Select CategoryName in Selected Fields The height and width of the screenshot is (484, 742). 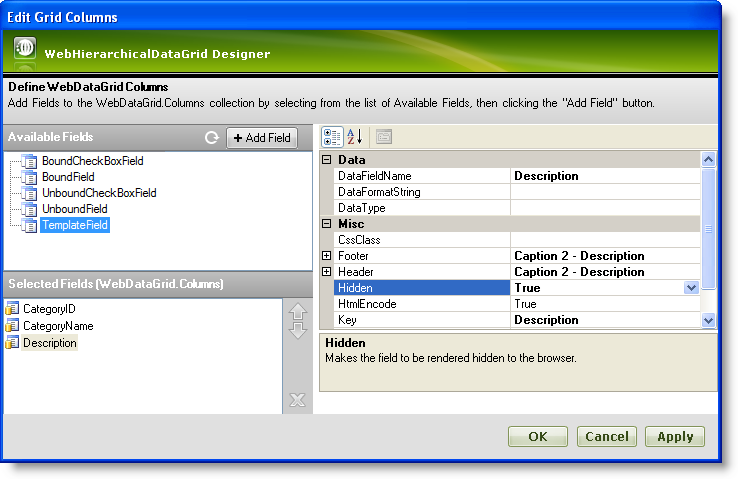coord(58,326)
